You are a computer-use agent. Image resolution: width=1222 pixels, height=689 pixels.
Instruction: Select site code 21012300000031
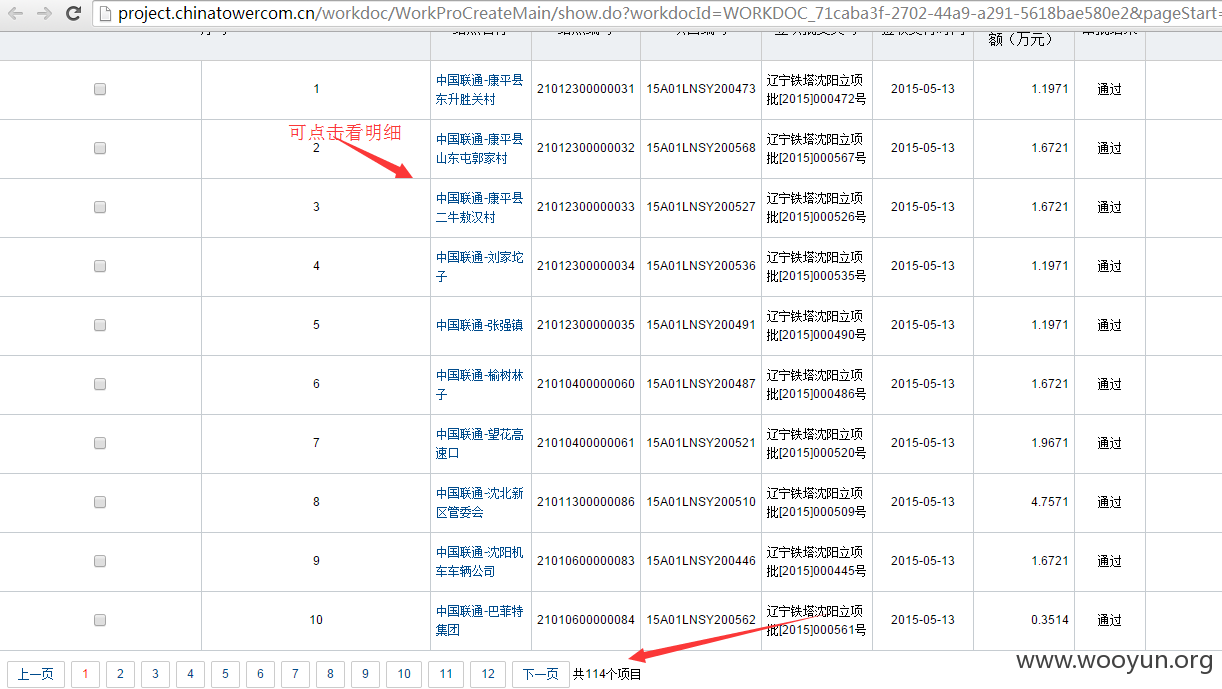click(x=586, y=89)
